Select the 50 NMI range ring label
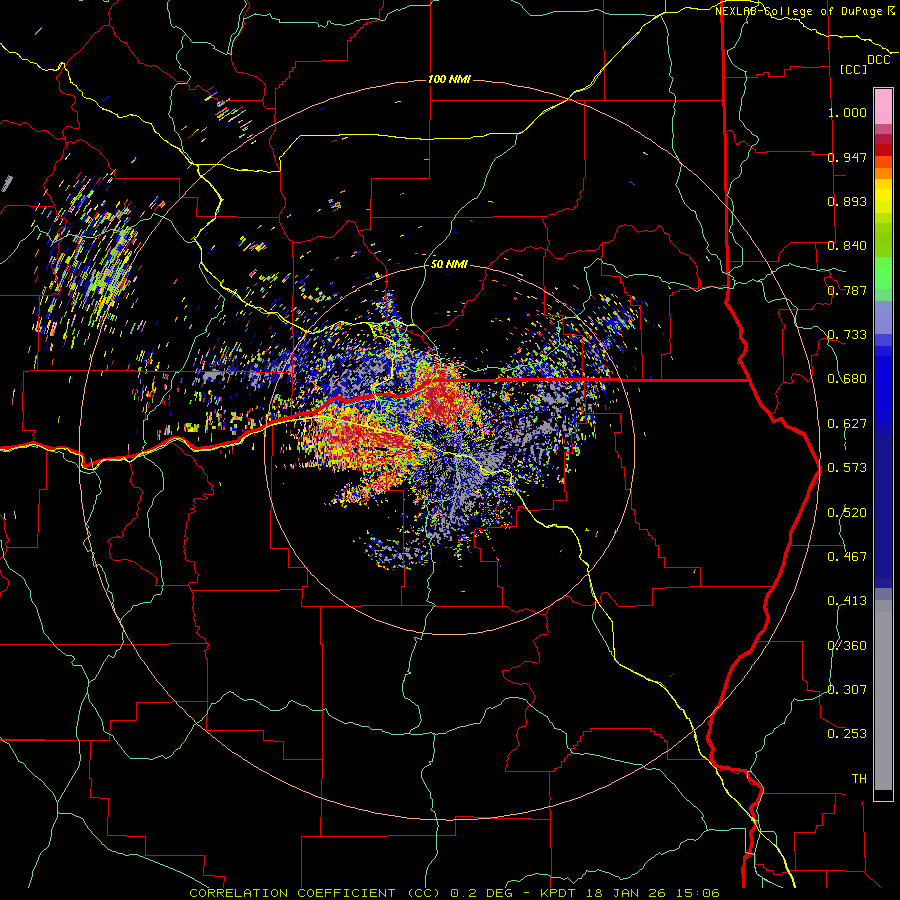The height and width of the screenshot is (900, 900). click(449, 264)
